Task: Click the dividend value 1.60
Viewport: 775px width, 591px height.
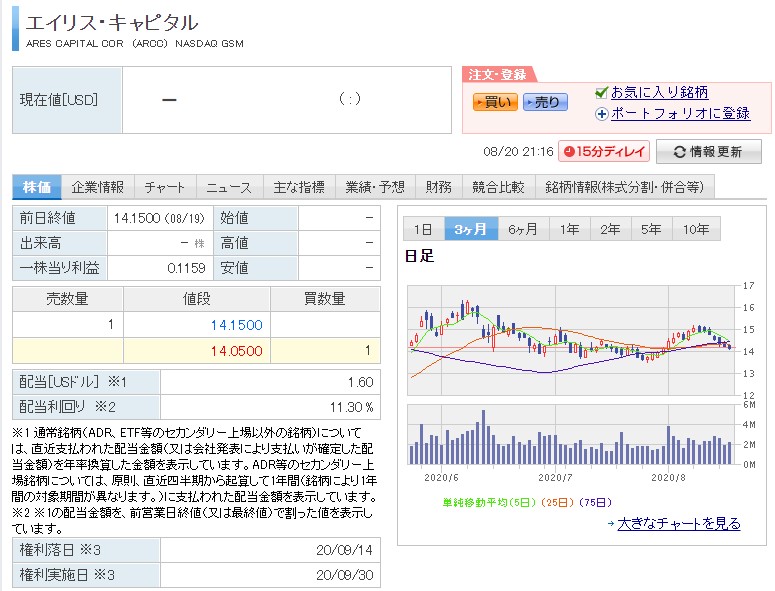Action: click(360, 382)
